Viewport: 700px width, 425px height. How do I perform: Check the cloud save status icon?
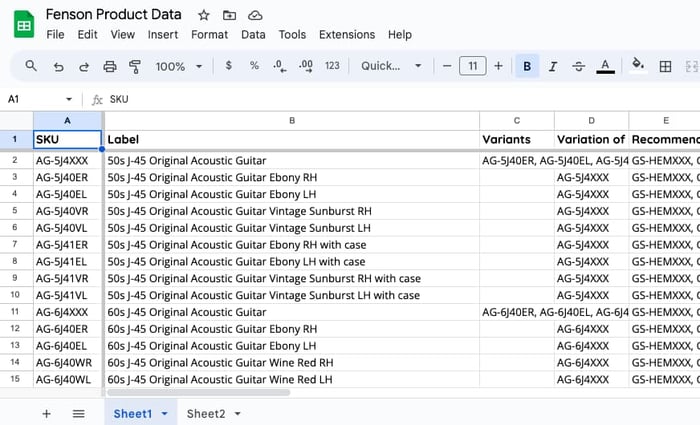(x=255, y=15)
